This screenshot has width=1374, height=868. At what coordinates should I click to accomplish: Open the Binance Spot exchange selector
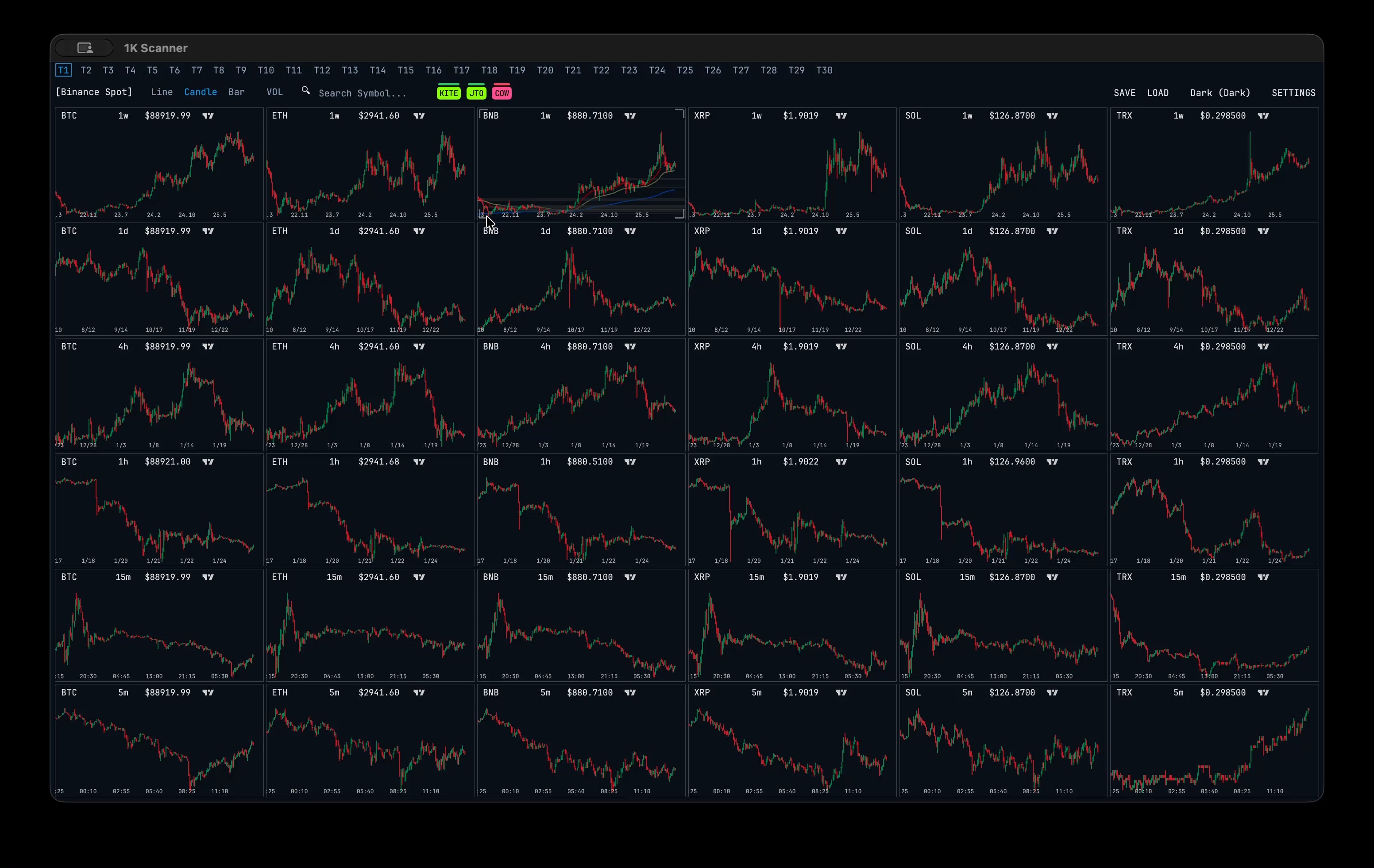94,92
